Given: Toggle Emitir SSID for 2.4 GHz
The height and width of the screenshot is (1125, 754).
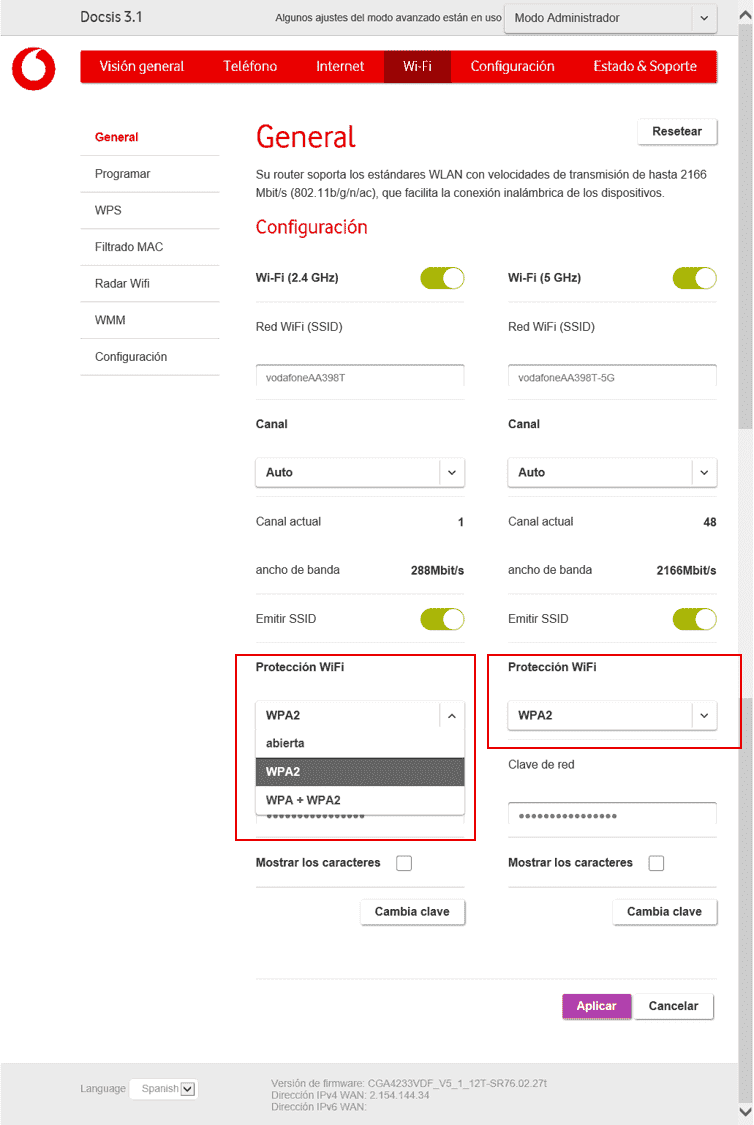Looking at the screenshot, I should pos(443,618).
